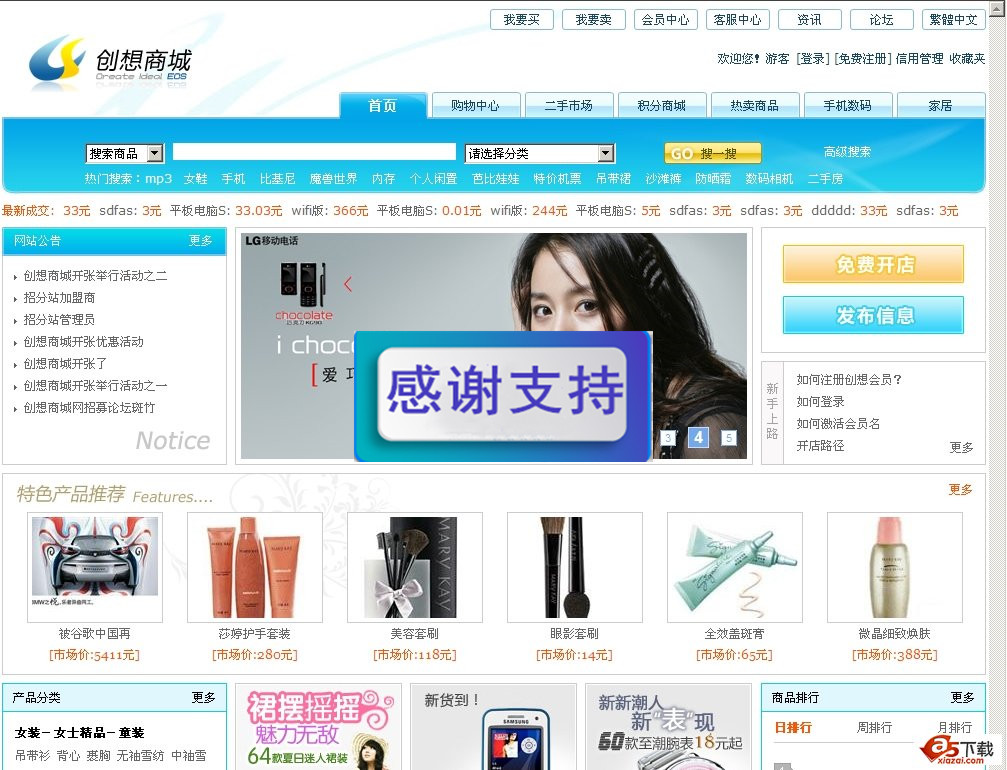The width and height of the screenshot is (1007, 770).
Task: Click the 莎婷护手套装 product thumbnail
Action: [x=255, y=567]
